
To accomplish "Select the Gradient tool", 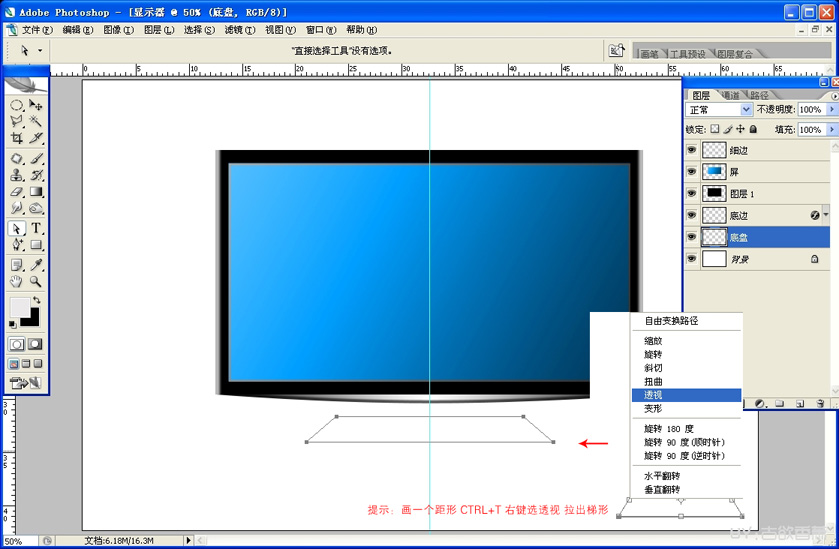I will point(36,192).
